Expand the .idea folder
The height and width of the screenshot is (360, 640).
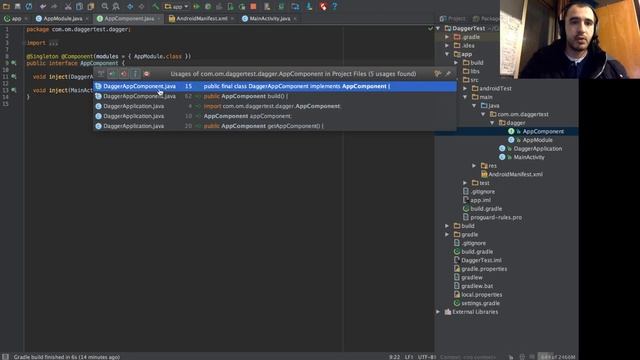(x=447, y=46)
